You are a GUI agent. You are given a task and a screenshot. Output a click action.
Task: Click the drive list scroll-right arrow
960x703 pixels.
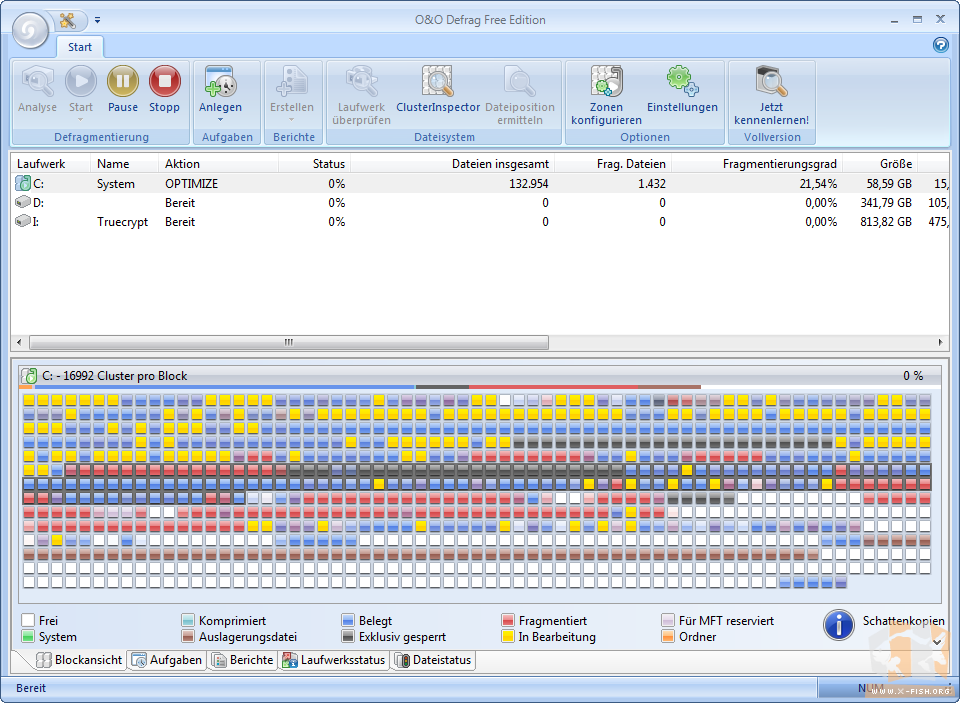click(x=940, y=342)
